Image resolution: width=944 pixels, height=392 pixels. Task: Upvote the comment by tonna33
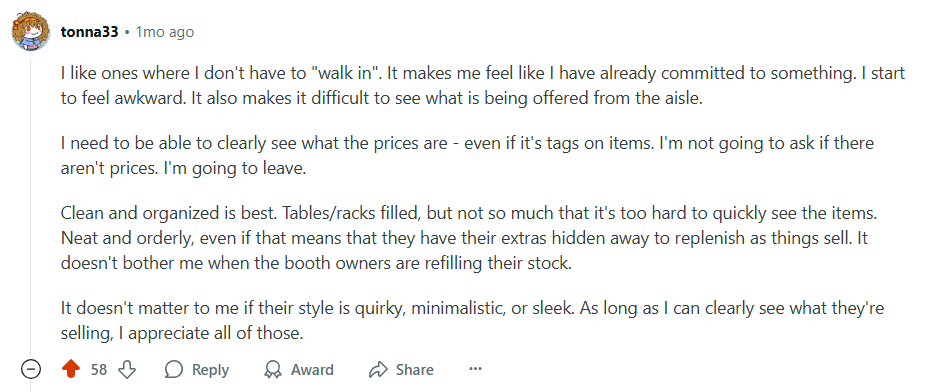pos(71,369)
